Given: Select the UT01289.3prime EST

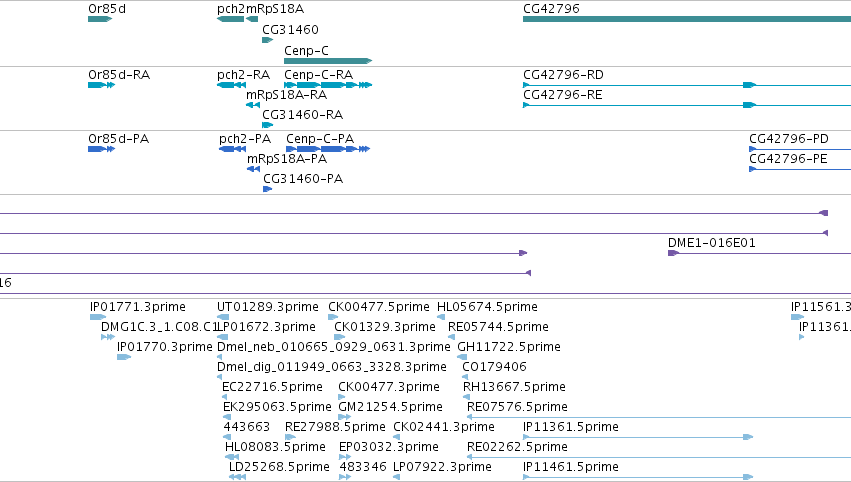Looking at the screenshot, I should (x=223, y=317).
